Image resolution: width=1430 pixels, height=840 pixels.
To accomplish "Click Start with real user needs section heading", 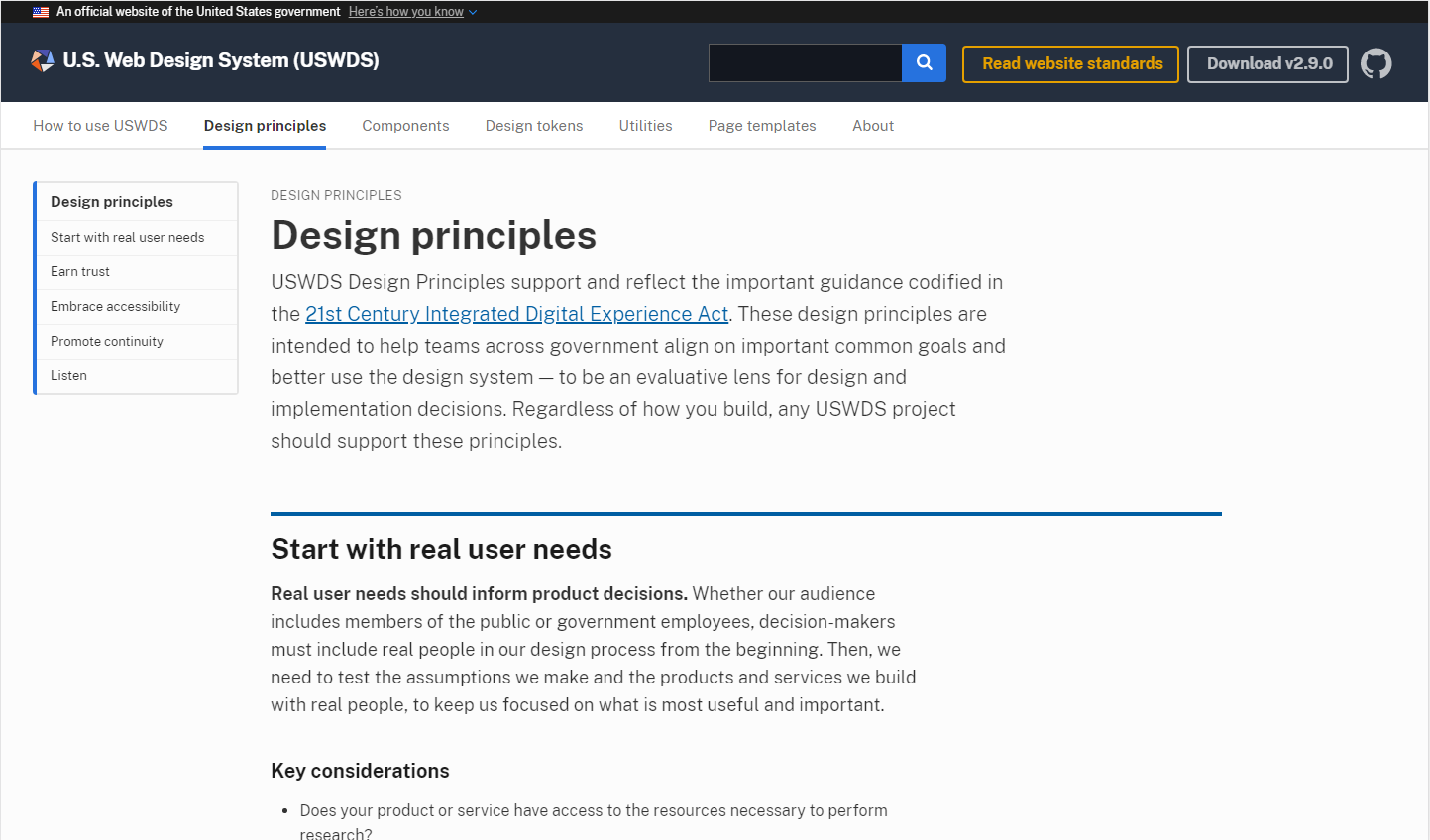I will [441, 549].
